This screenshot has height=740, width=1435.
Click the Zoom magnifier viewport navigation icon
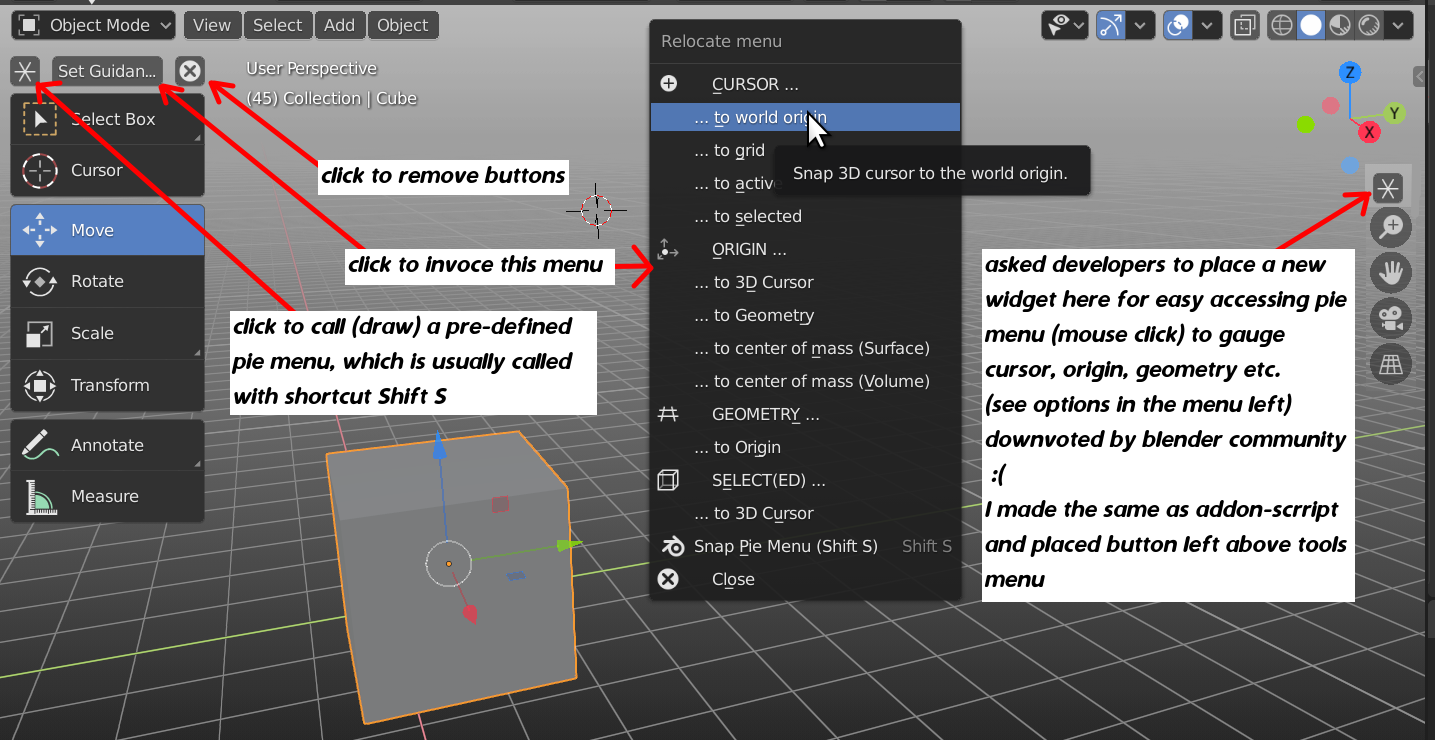(1390, 228)
